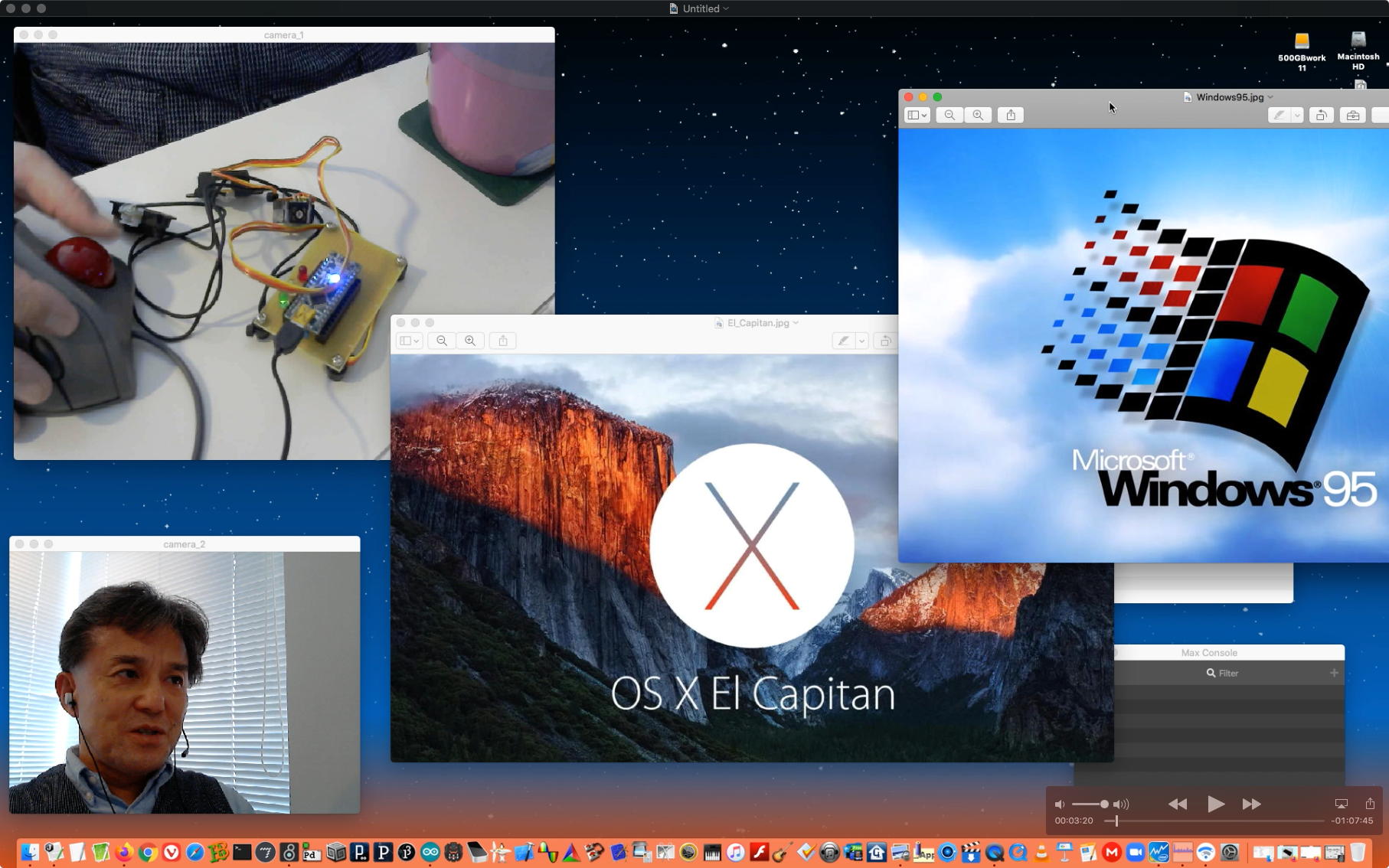
Task: Launch Google Chrome from the Dock
Action: [x=148, y=852]
